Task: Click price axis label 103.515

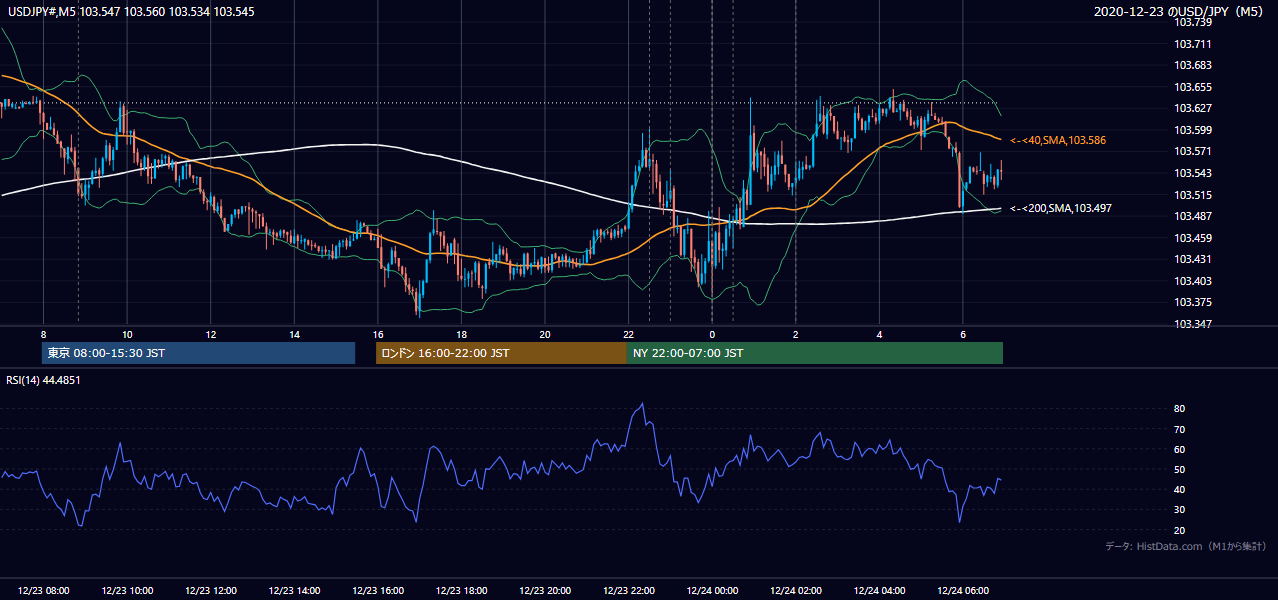Action: 1192,195
